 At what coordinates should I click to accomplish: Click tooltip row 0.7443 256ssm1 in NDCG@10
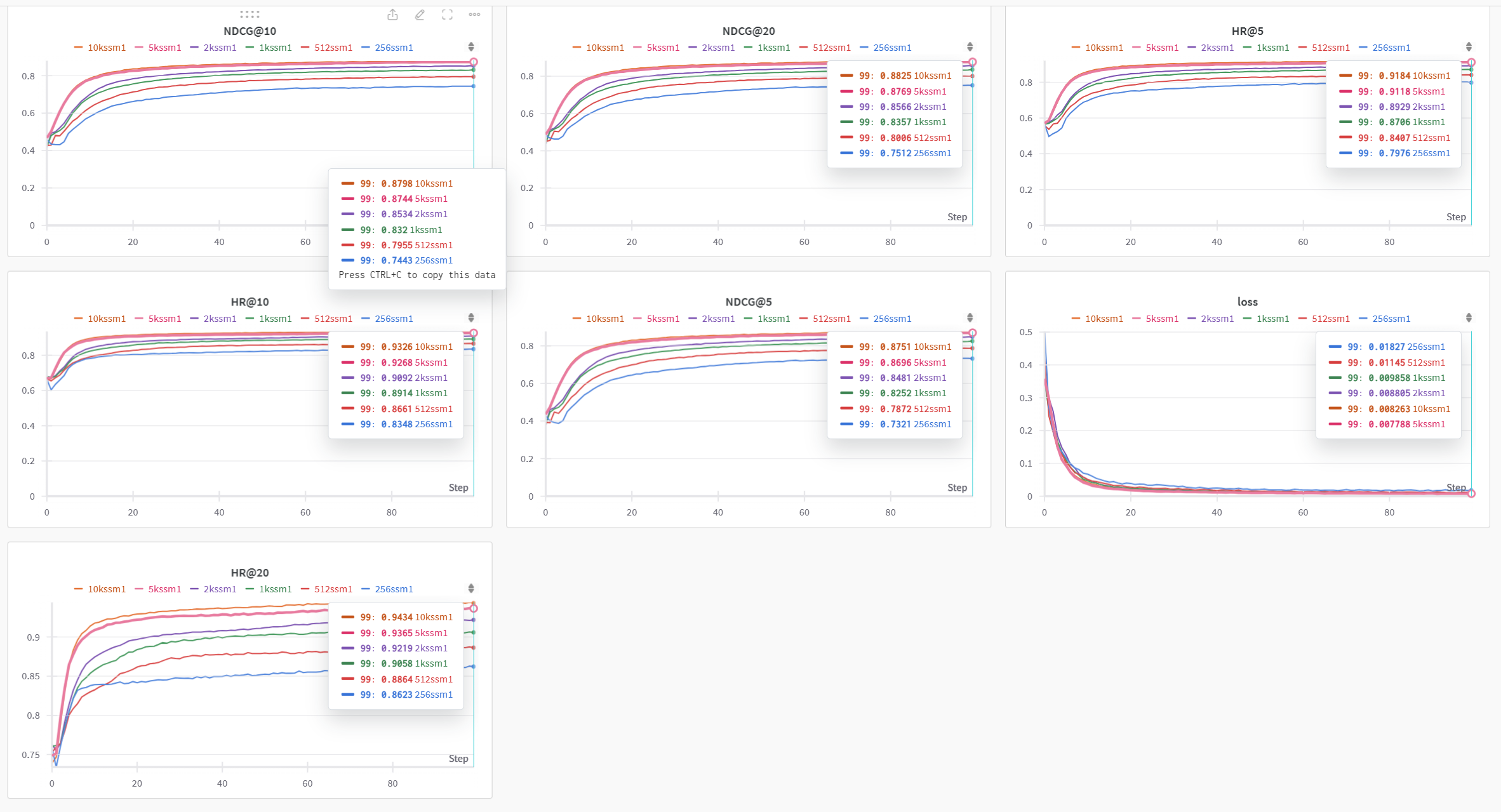point(397,260)
